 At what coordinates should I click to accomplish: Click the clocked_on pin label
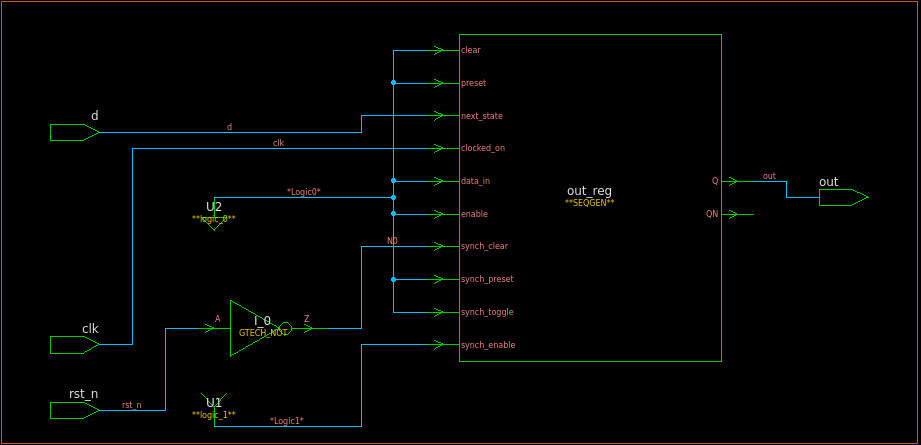(483, 148)
